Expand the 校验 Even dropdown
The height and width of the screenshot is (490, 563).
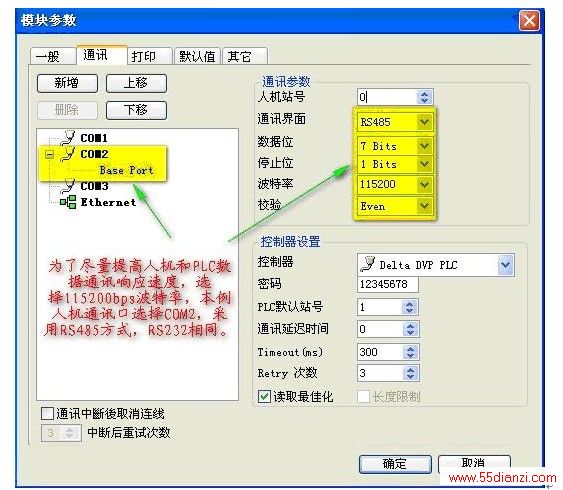point(424,206)
